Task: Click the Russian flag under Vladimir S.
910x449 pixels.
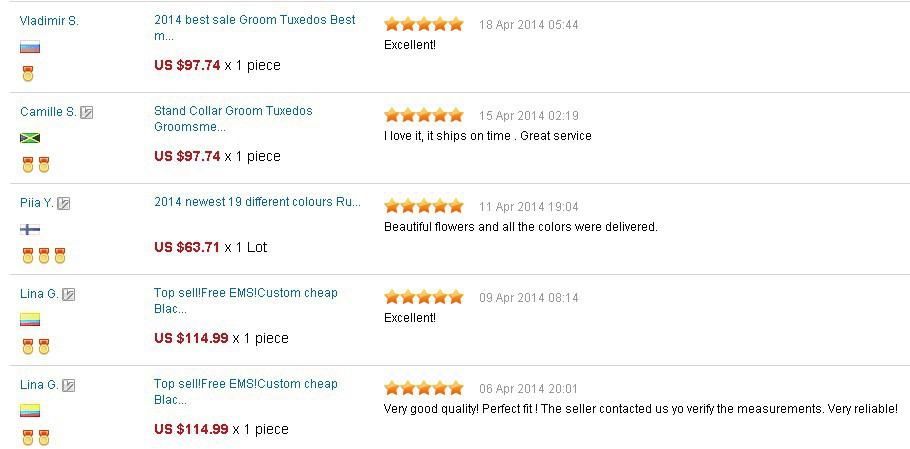Action: 30,47
